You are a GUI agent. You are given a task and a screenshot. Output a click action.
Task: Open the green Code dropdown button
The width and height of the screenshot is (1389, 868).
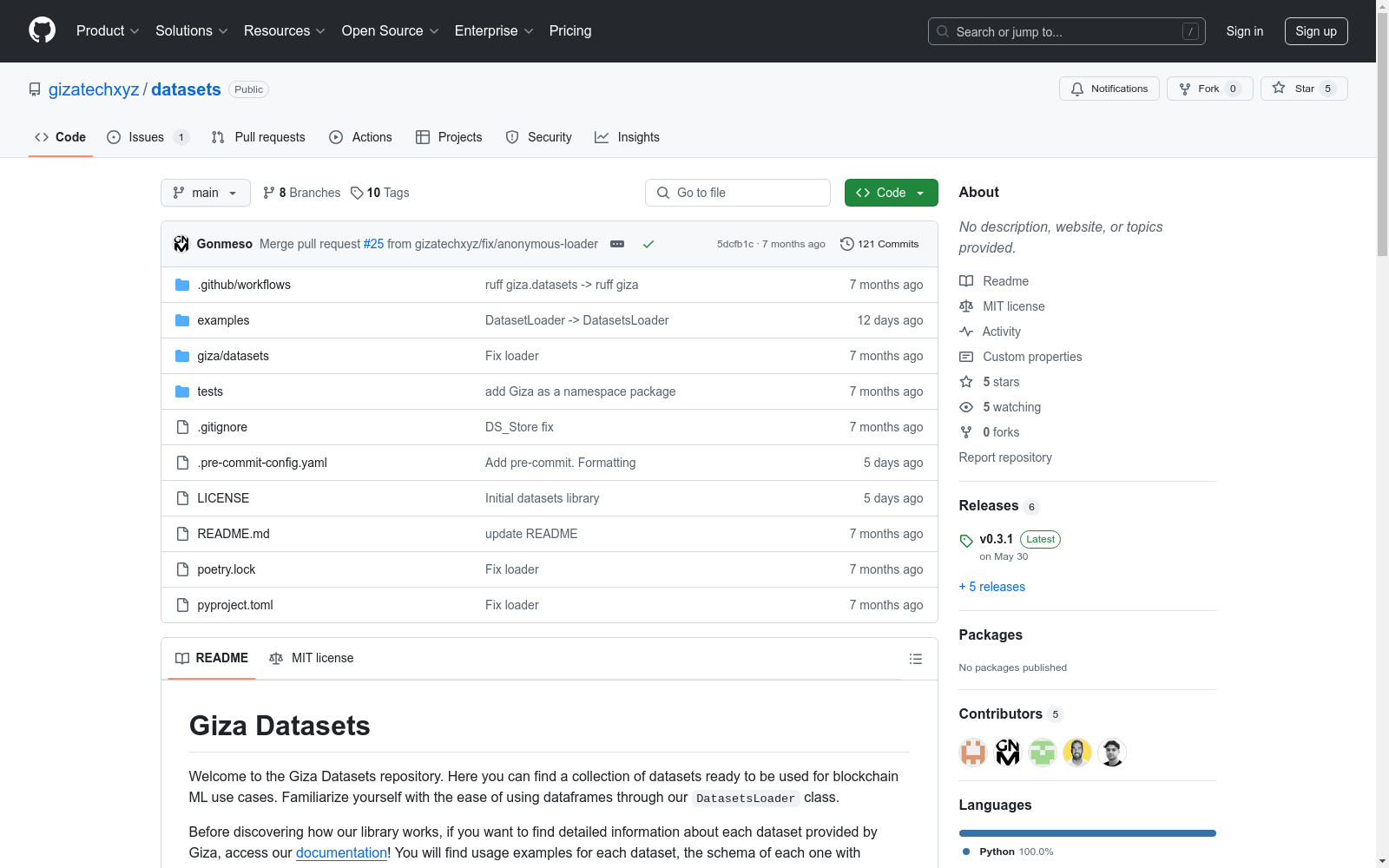(892, 193)
